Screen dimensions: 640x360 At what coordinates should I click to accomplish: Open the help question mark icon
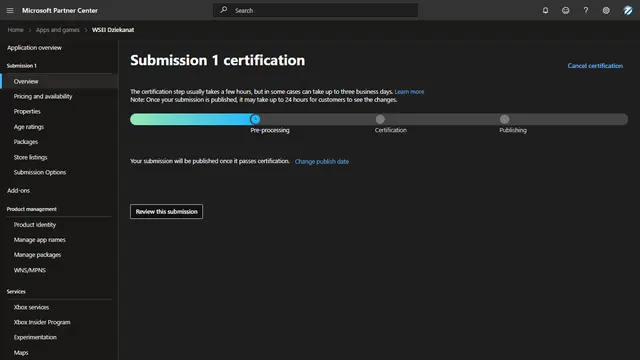[586, 11]
